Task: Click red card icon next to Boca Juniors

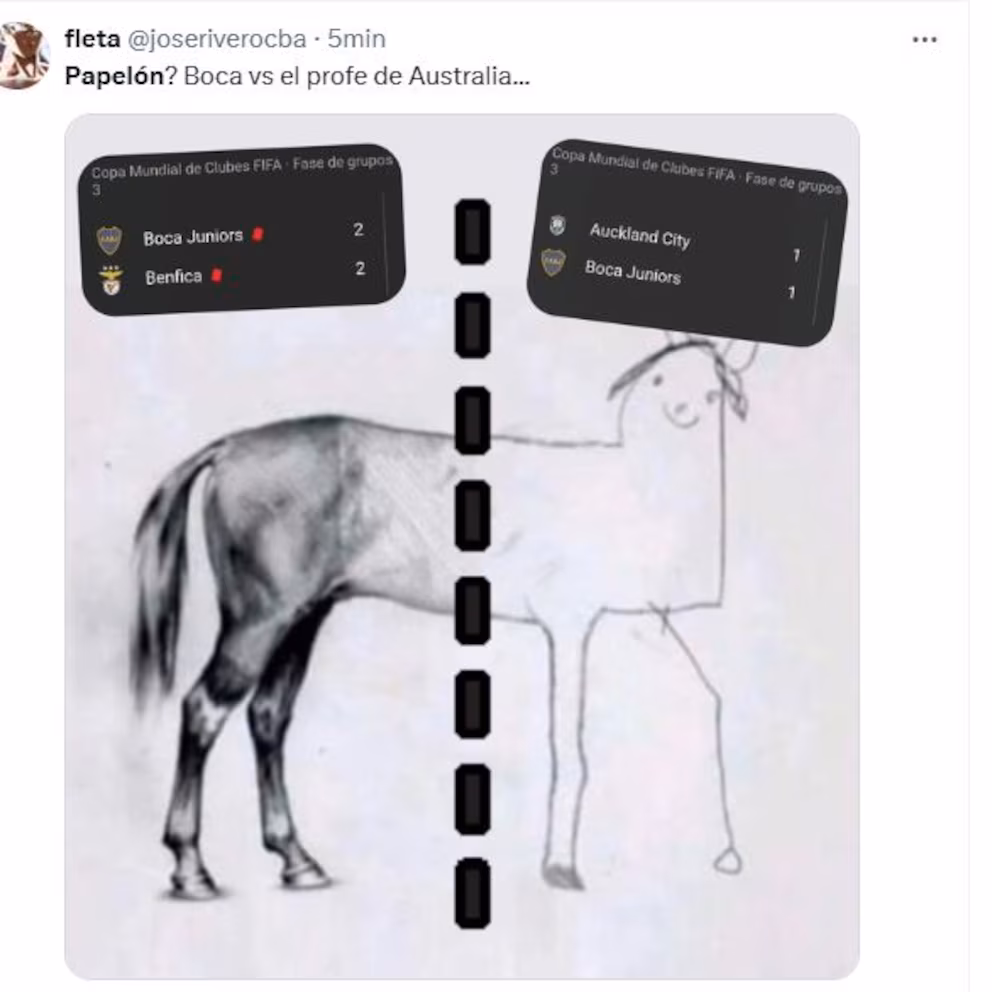Action: coord(257,235)
